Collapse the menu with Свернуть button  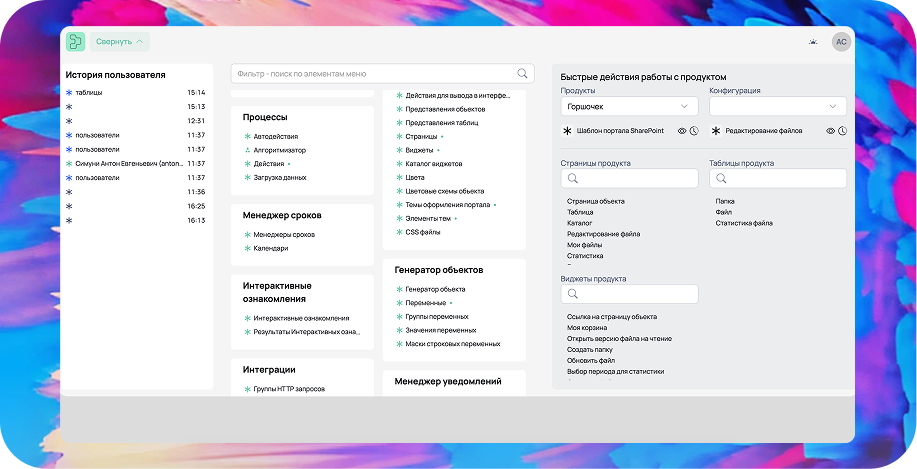(120, 41)
